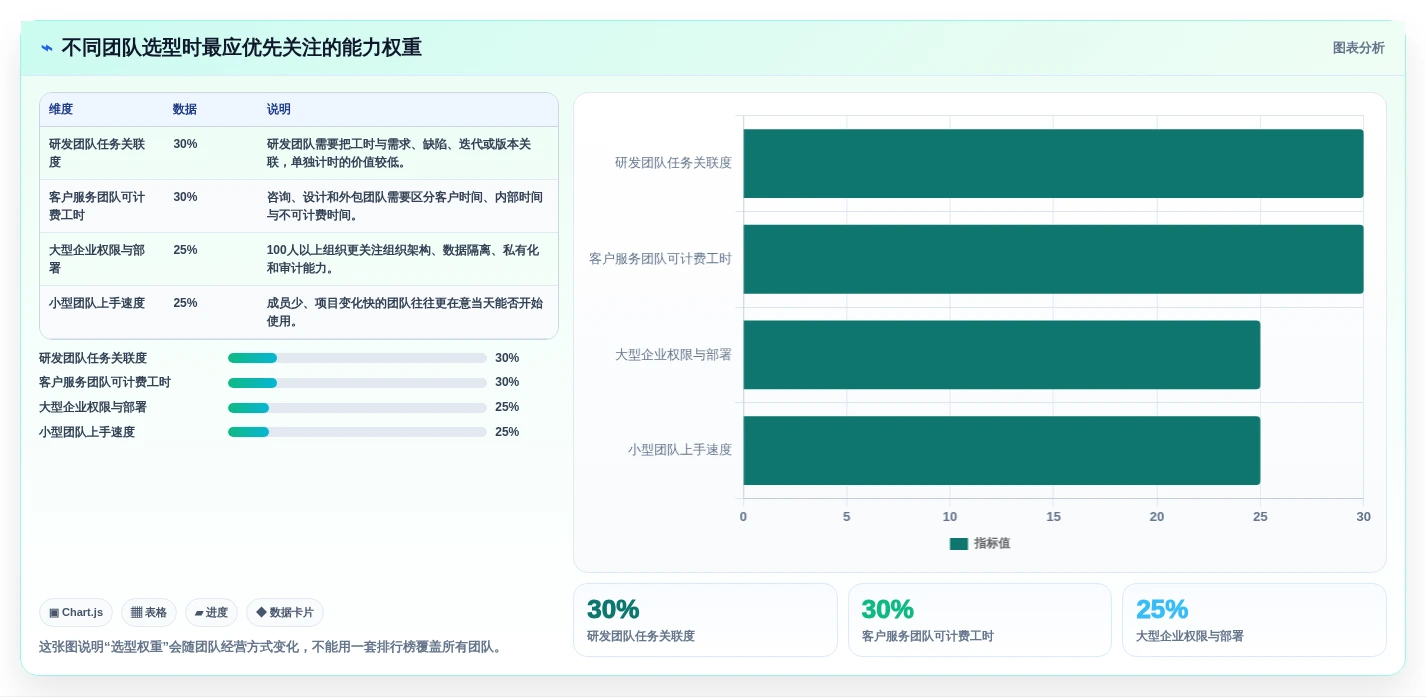Click the 数据 column header
This screenshot has width=1426, height=697.
pyautogui.click(x=185, y=109)
